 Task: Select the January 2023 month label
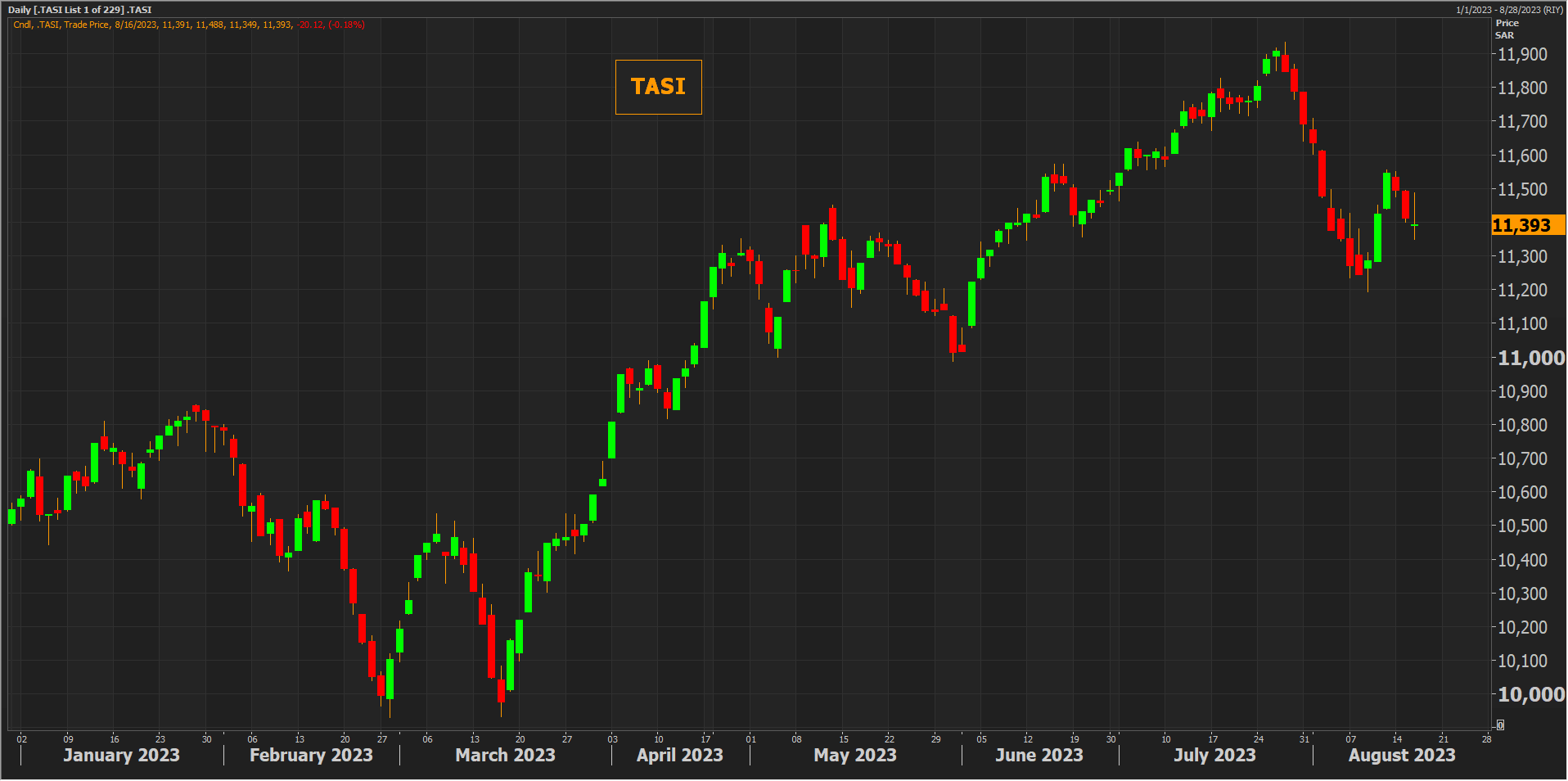(121, 755)
